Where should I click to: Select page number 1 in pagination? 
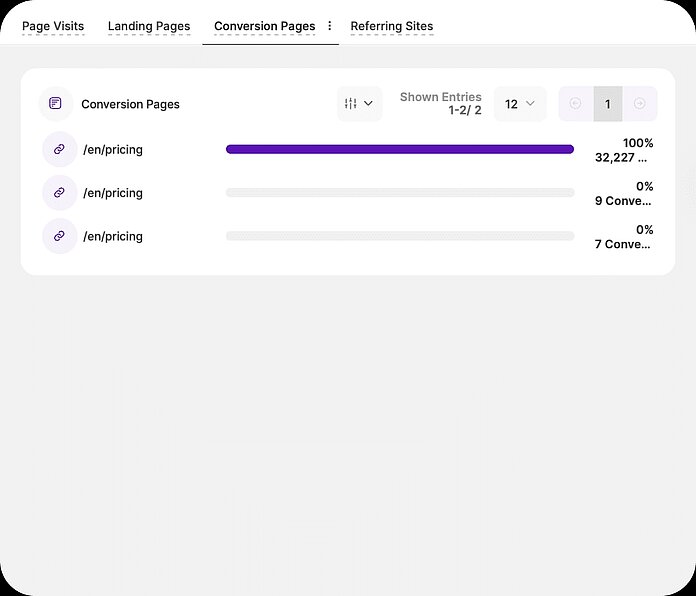(x=607, y=104)
